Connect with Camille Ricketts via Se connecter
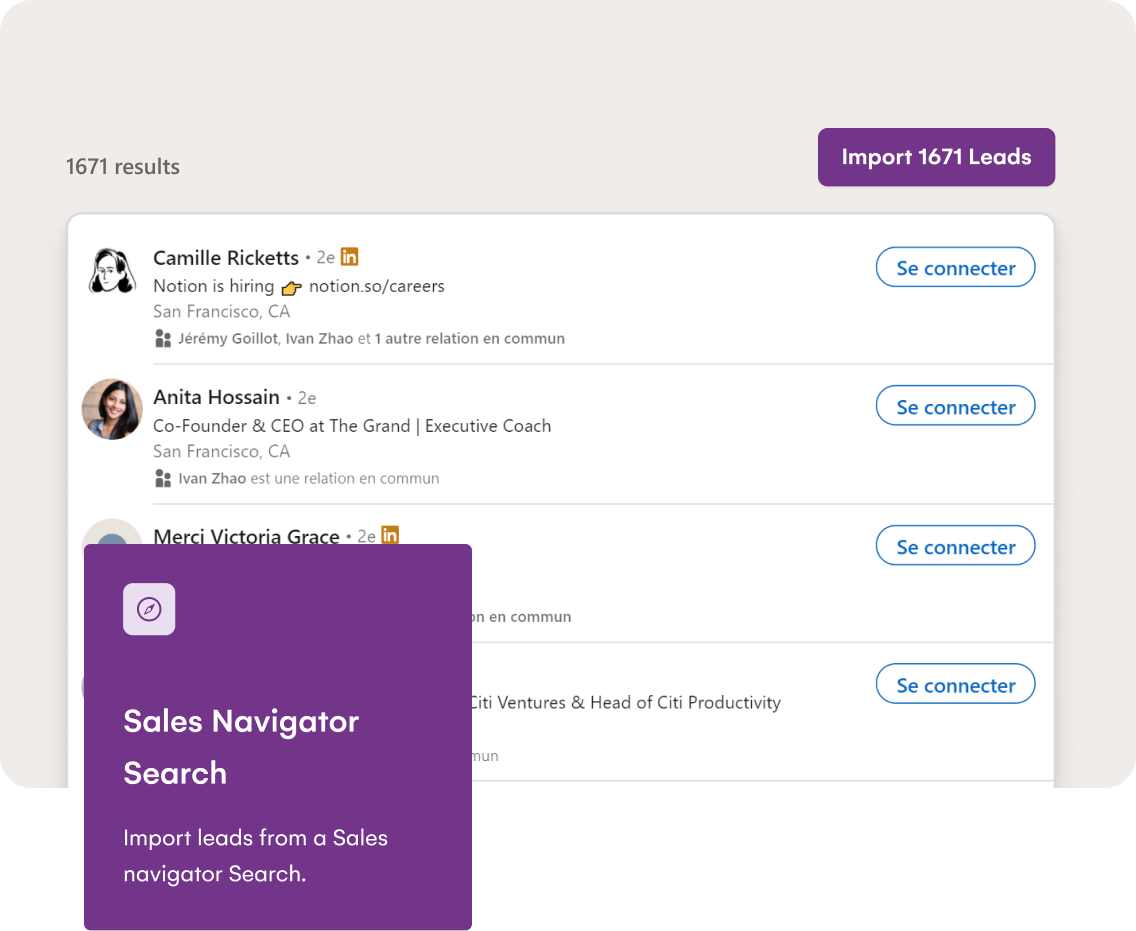 point(955,268)
